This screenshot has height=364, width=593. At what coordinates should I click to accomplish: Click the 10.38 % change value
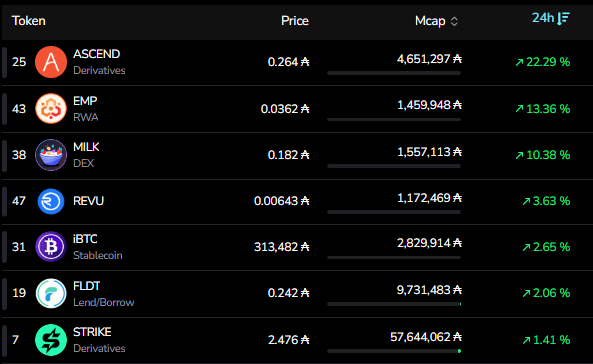(543, 155)
